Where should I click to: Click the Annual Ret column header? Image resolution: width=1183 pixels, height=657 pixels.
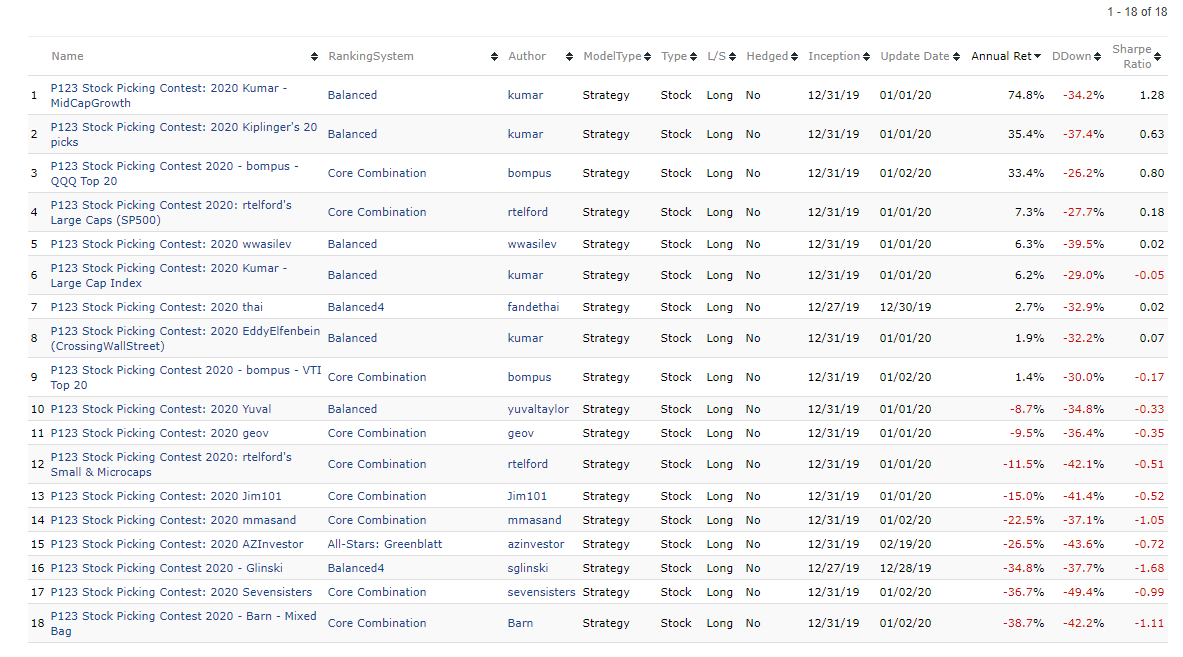[x=1001, y=57]
